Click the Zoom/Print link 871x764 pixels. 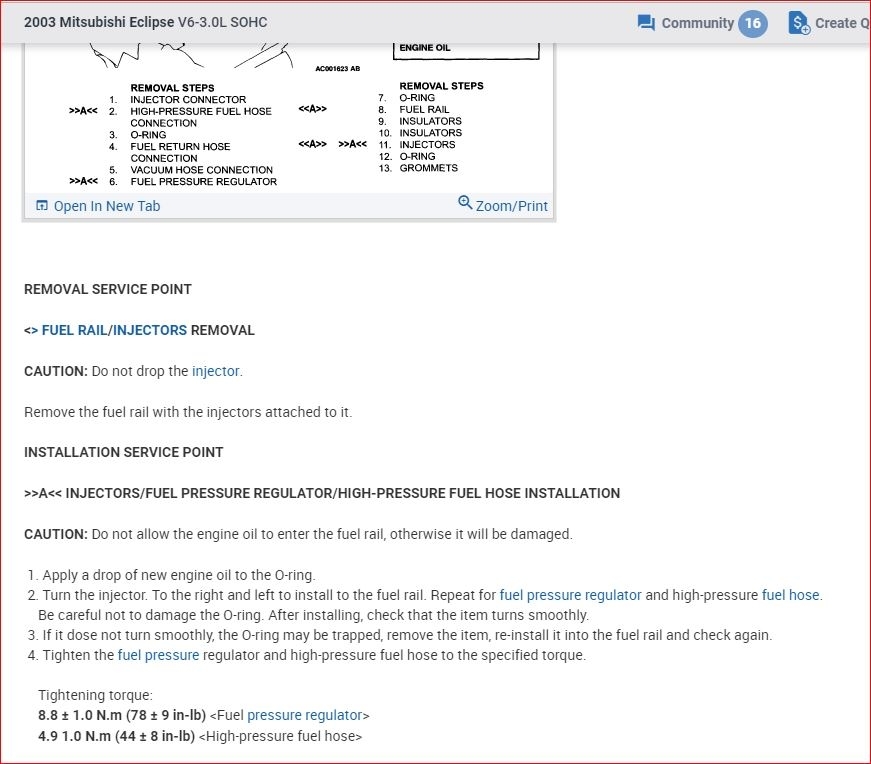click(x=512, y=206)
